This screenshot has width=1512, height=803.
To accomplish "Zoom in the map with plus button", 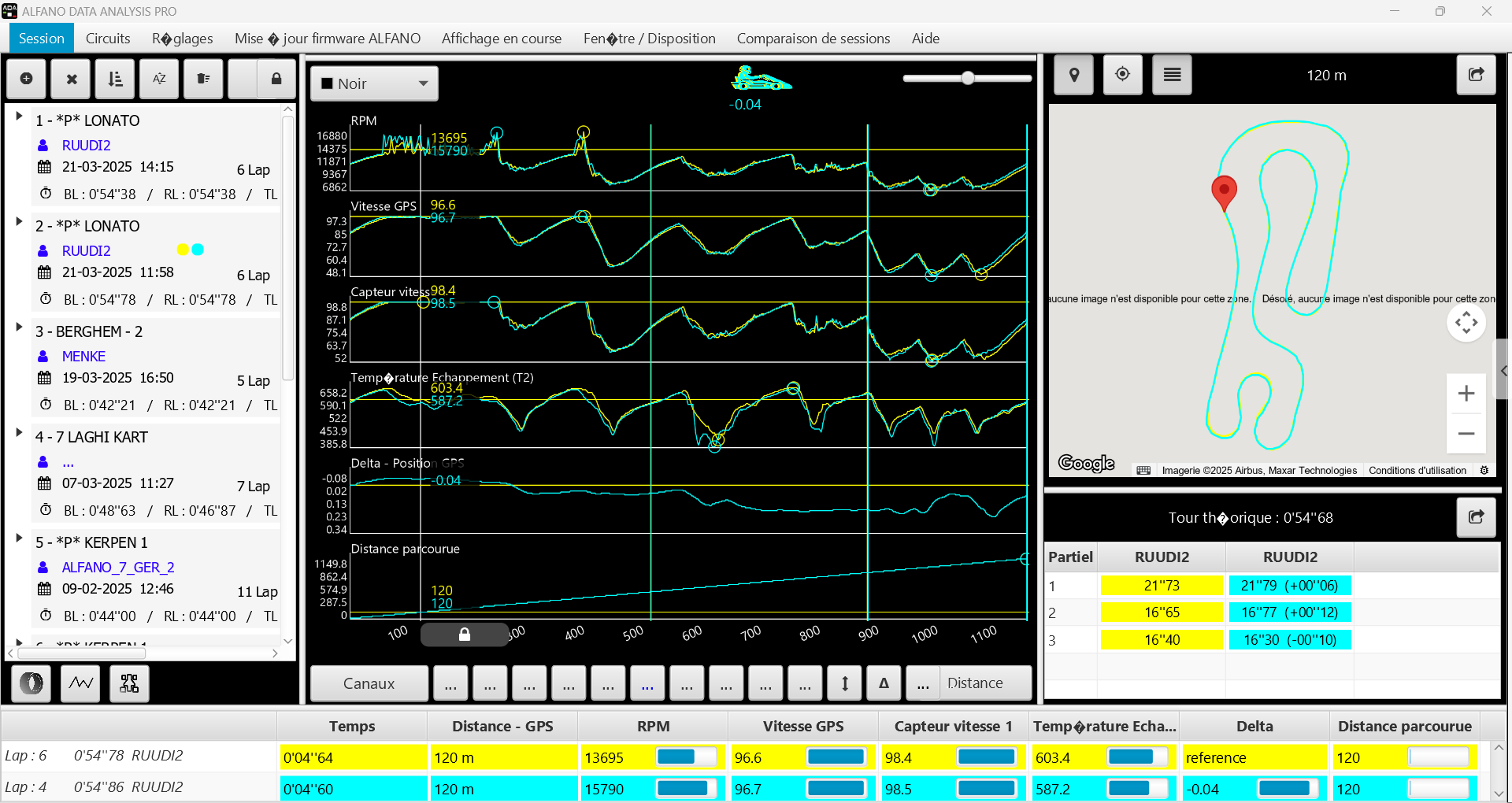I will (x=1466, y=394).
